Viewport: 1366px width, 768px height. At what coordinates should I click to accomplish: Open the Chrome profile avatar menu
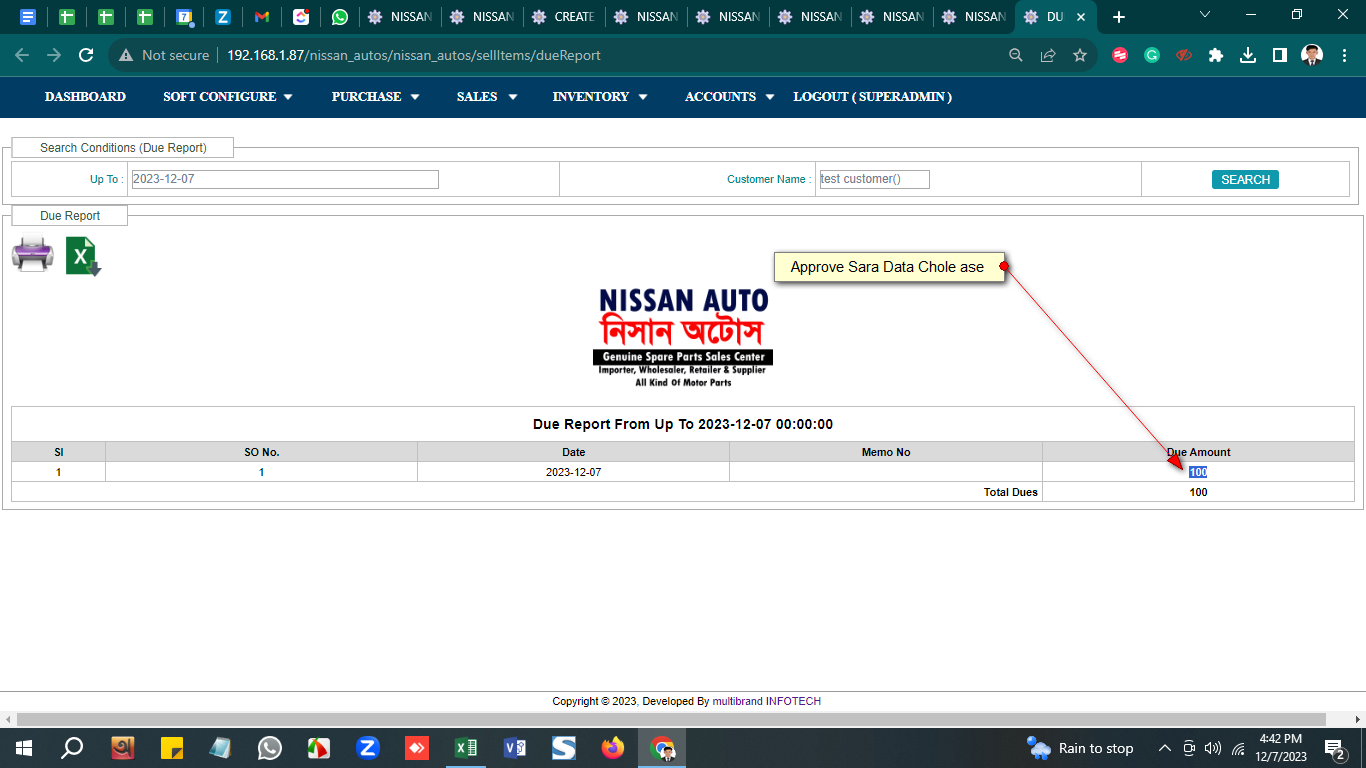[1312, 55]
